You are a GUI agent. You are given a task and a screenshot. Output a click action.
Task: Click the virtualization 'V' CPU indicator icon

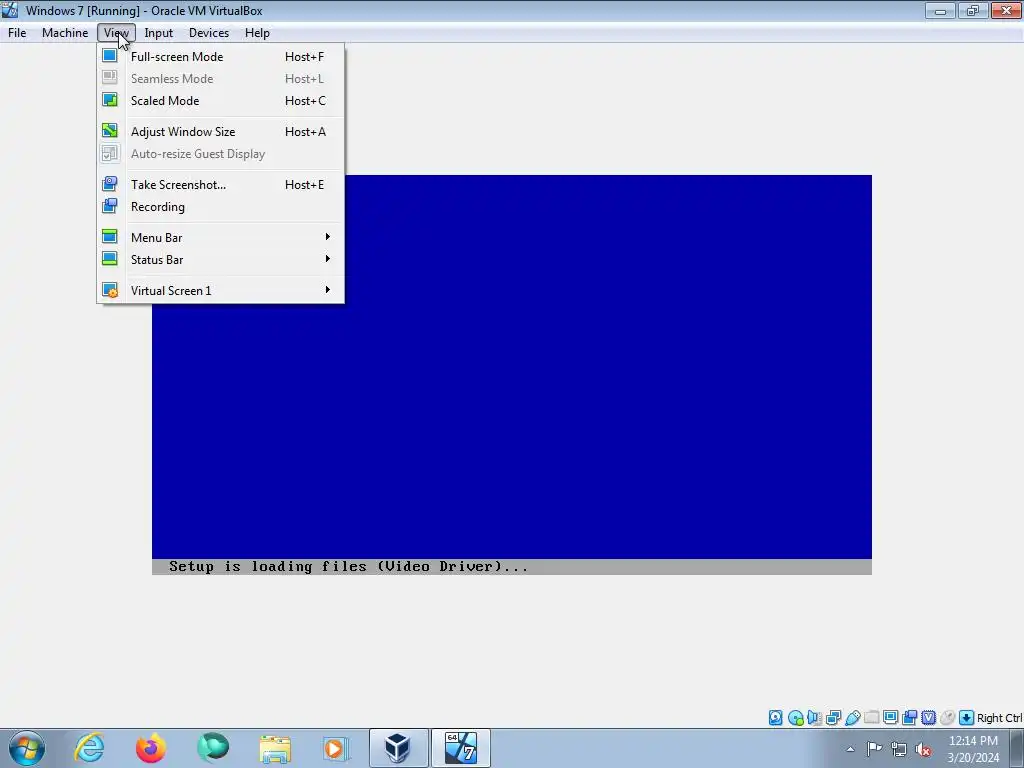pos(928,718)
